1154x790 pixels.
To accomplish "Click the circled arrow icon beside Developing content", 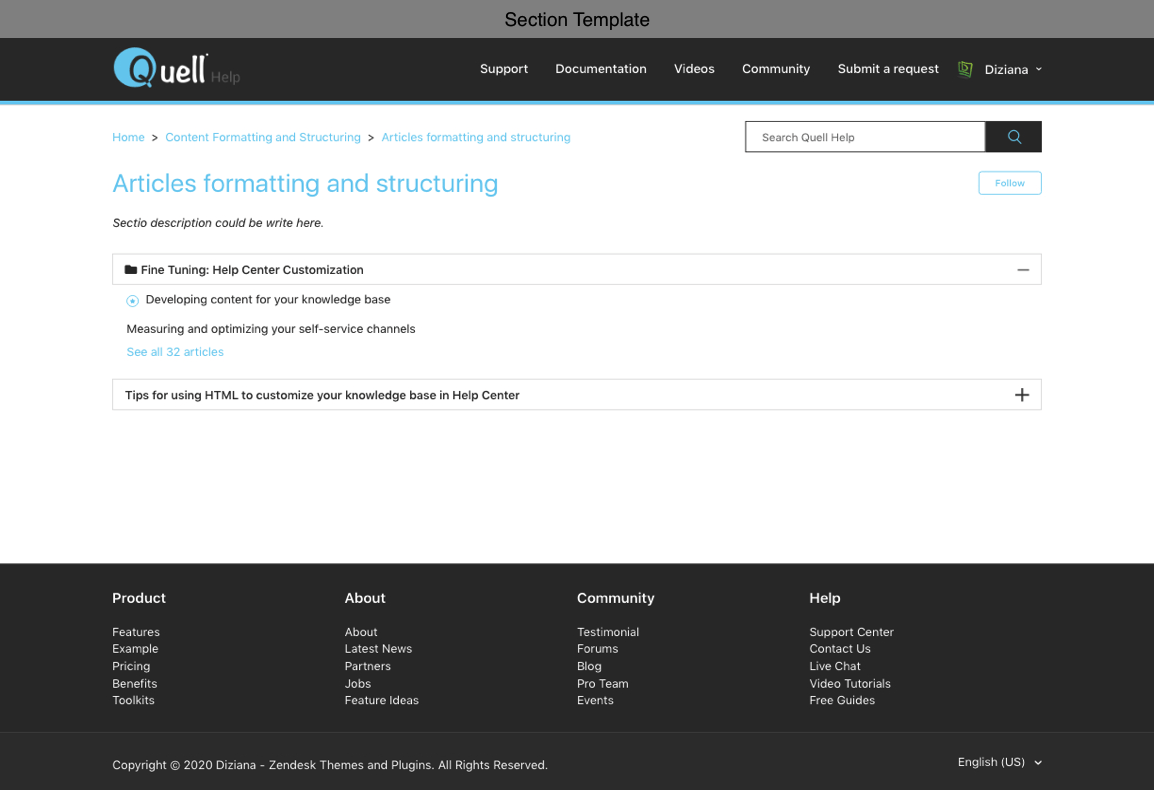I will point(133,301).
